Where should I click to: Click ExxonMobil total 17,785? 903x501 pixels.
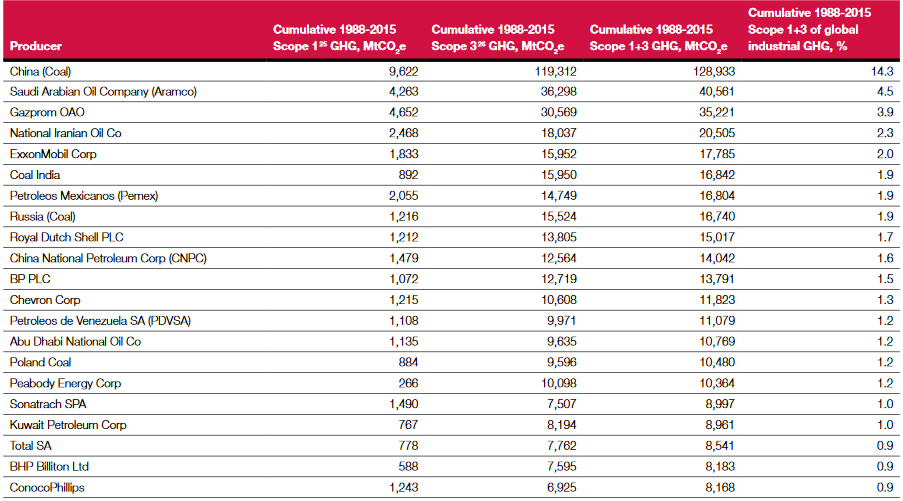(x=718, y=154)
